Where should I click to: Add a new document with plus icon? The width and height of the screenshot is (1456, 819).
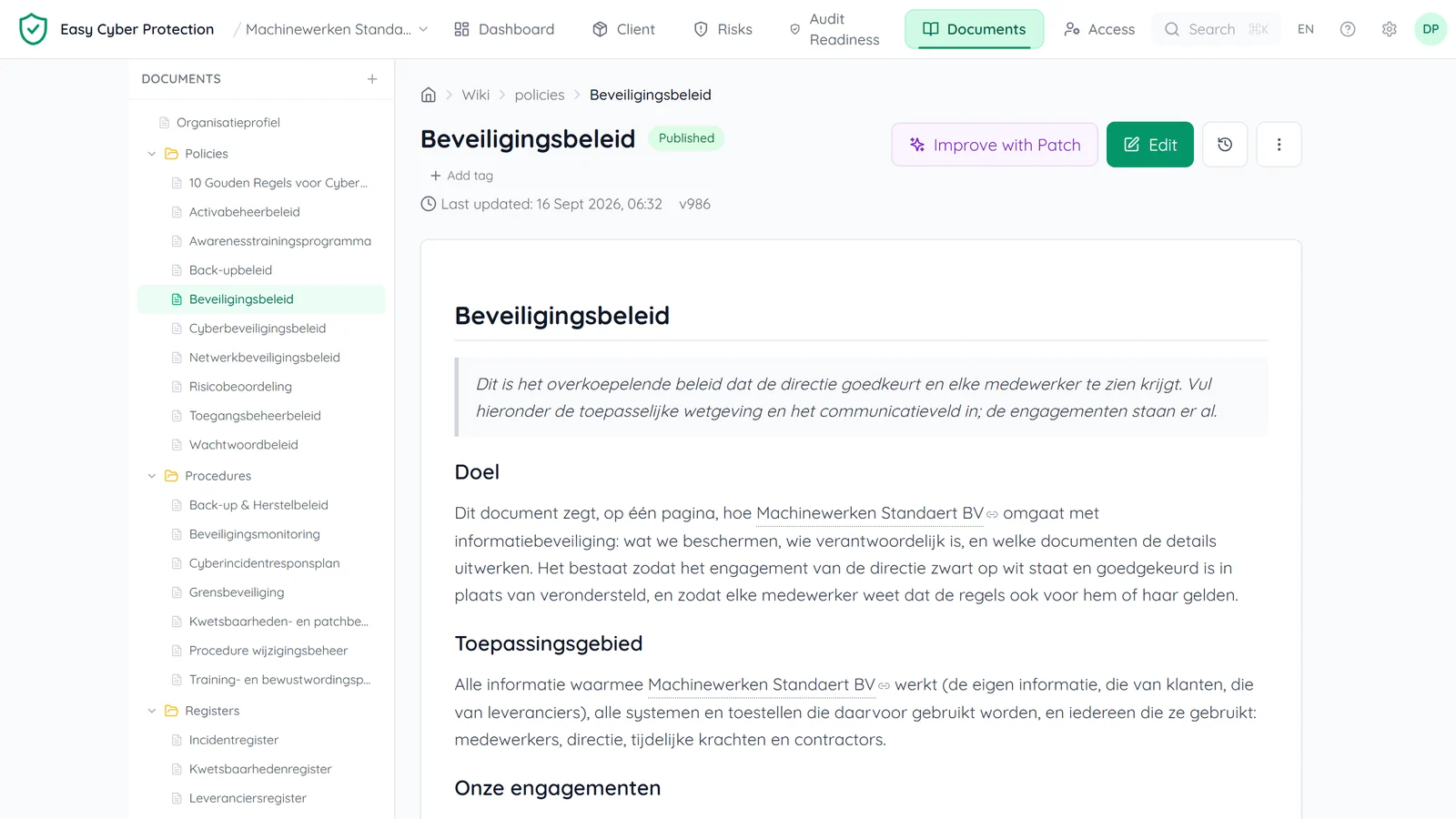point(372,79)
